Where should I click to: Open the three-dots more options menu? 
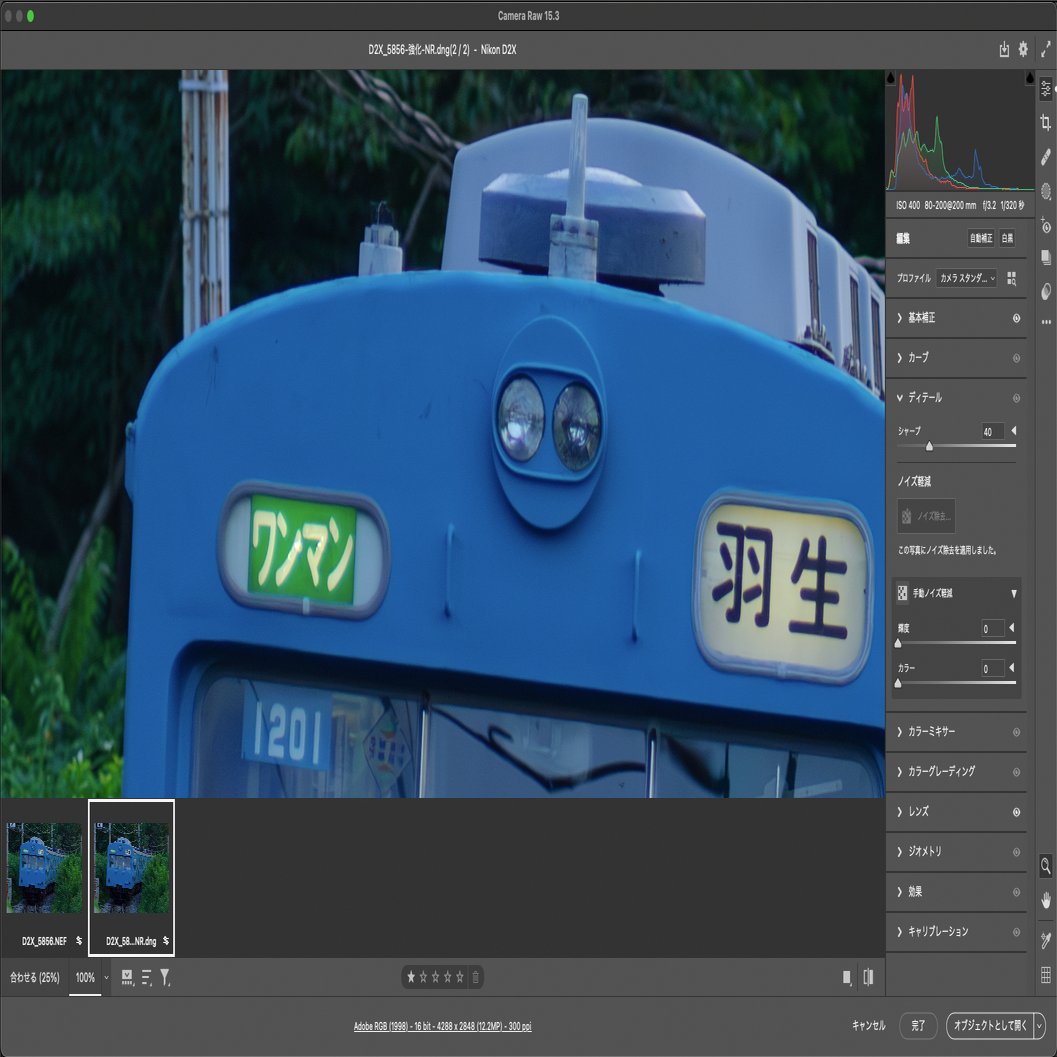(1046, 322)
